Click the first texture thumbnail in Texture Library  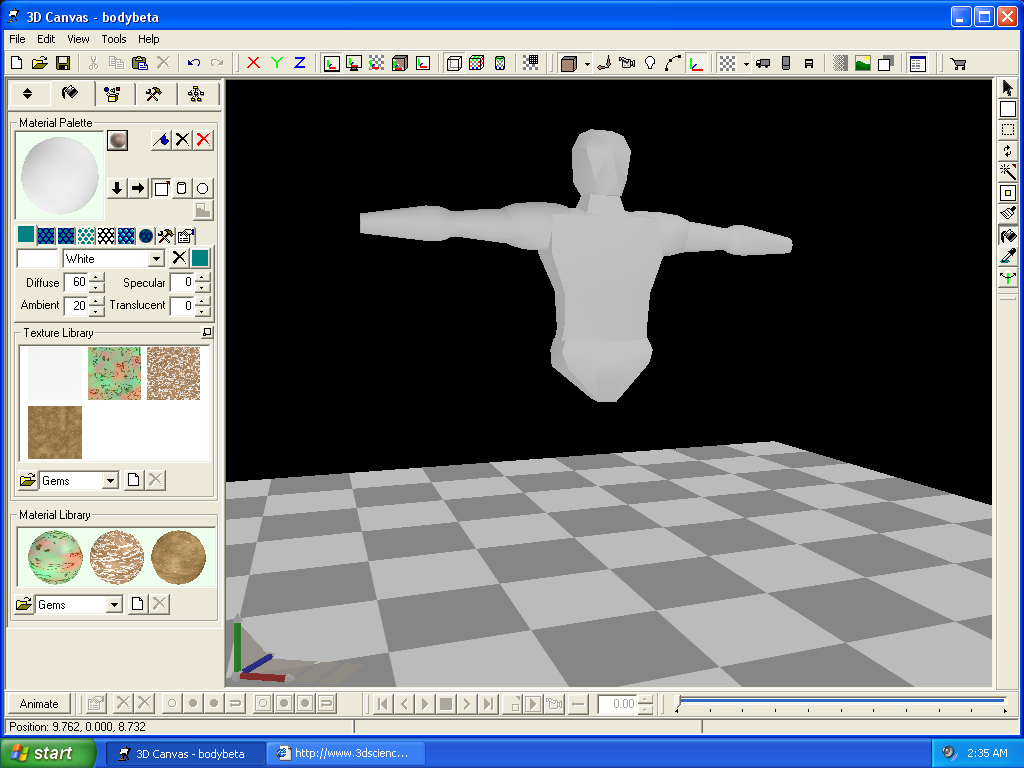tap(53, 373)
